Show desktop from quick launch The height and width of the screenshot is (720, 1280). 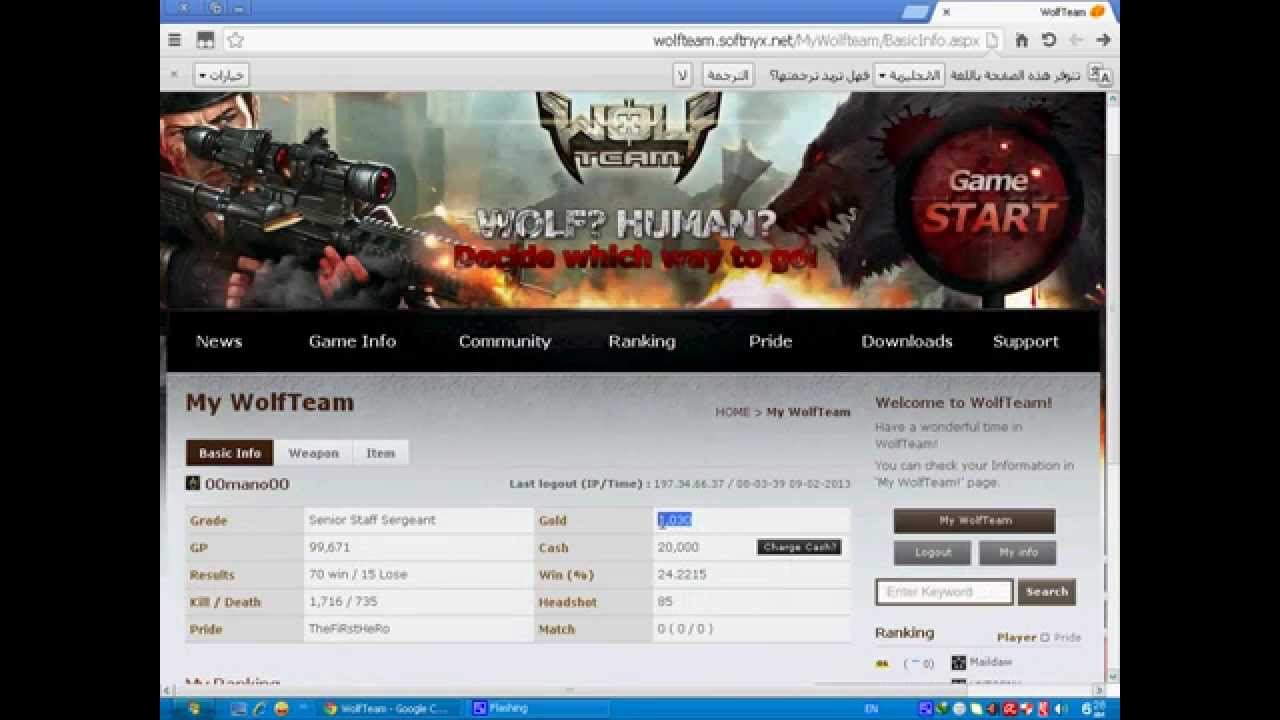point(238,708)
